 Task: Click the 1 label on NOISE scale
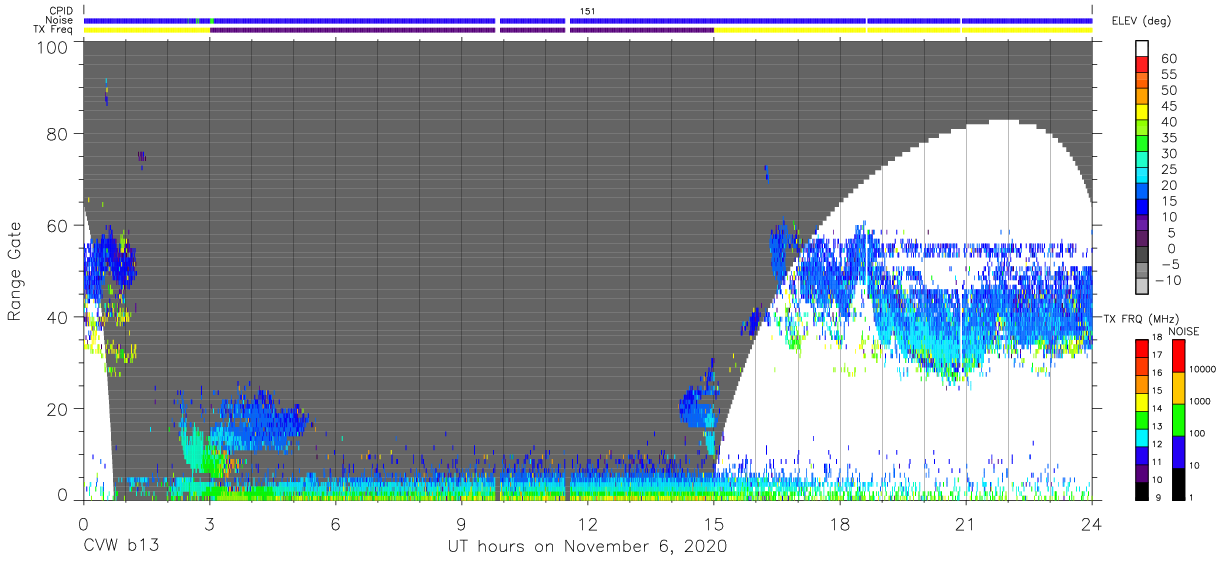tap(1190, 497)
